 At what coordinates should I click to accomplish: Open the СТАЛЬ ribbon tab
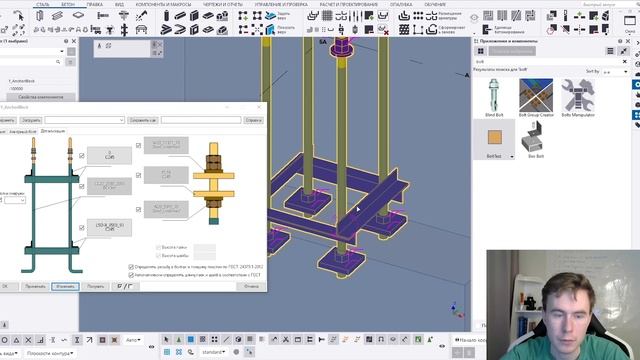tap(42, 4)
